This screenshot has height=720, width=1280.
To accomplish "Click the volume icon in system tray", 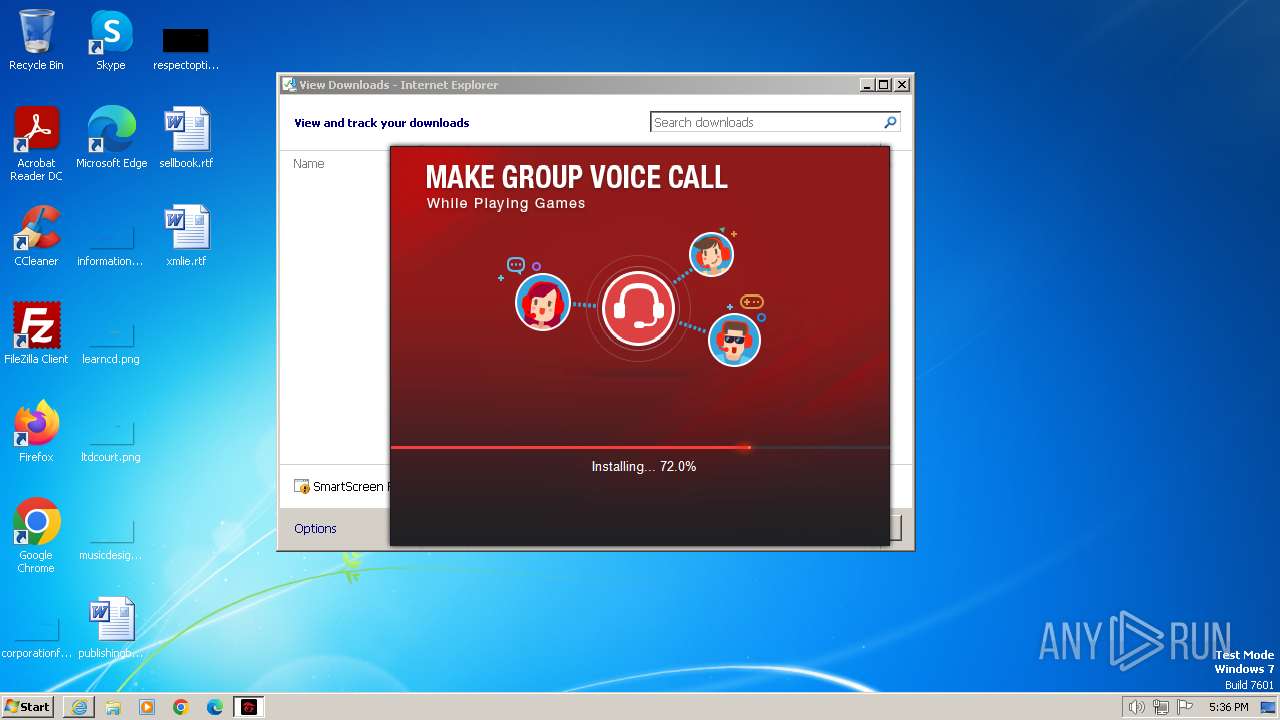I will point(1137,707).
